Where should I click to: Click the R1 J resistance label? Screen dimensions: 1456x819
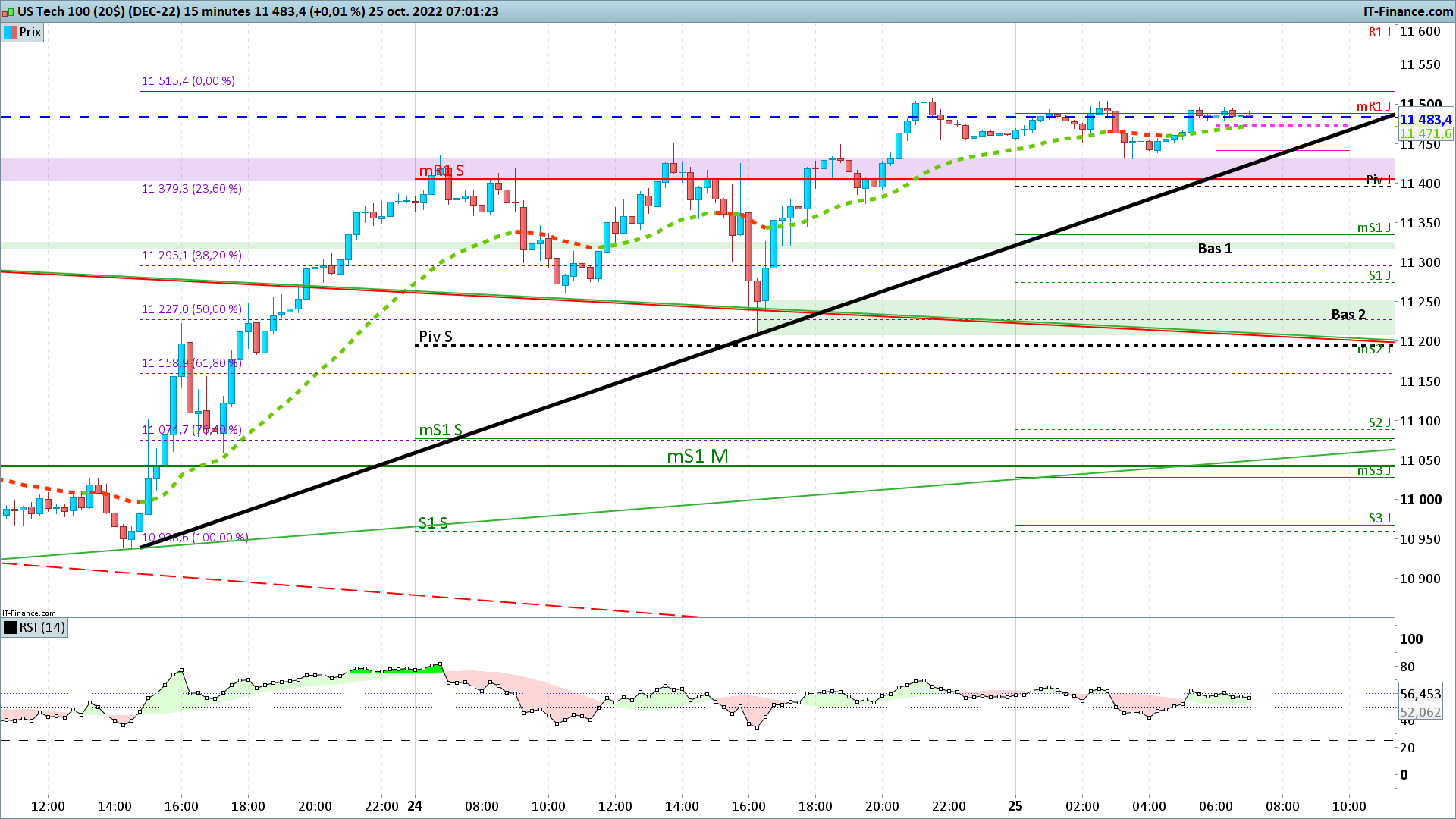pyautogui.click(x=1379, y=32)
